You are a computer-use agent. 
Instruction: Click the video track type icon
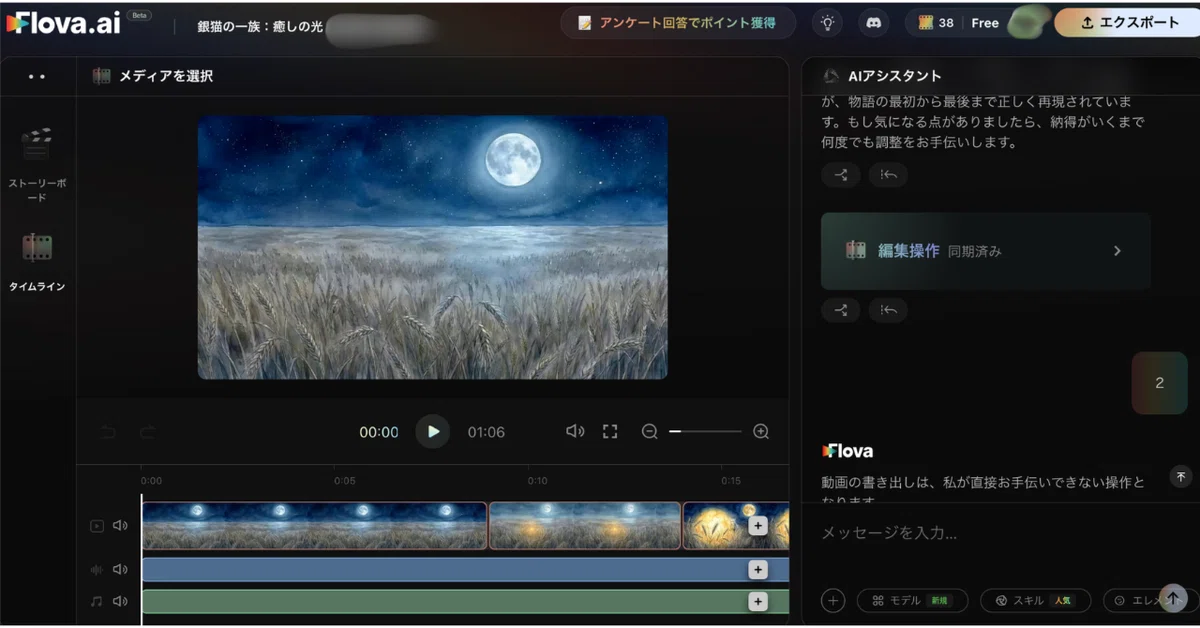coord(97,526)
